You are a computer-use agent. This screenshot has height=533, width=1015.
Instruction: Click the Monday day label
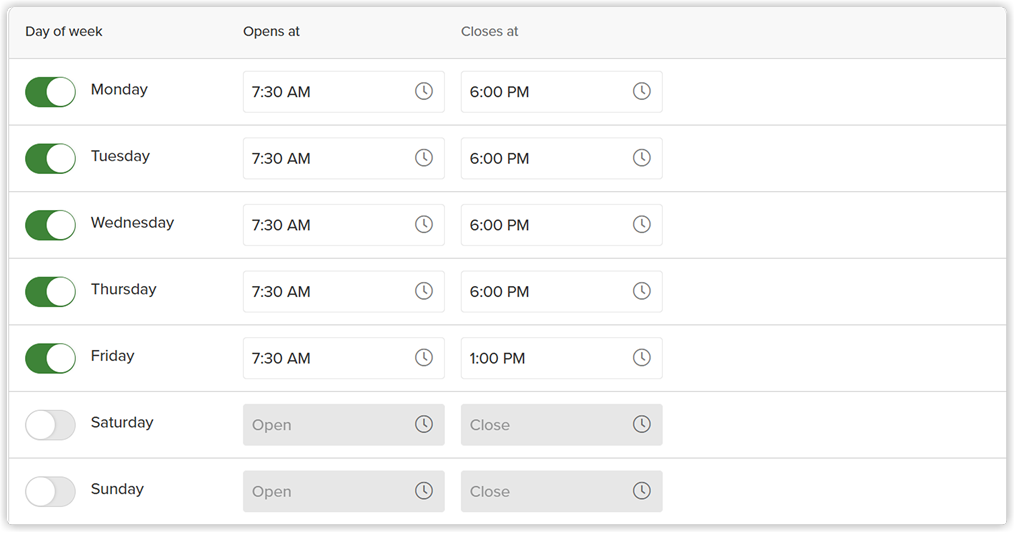119,89
